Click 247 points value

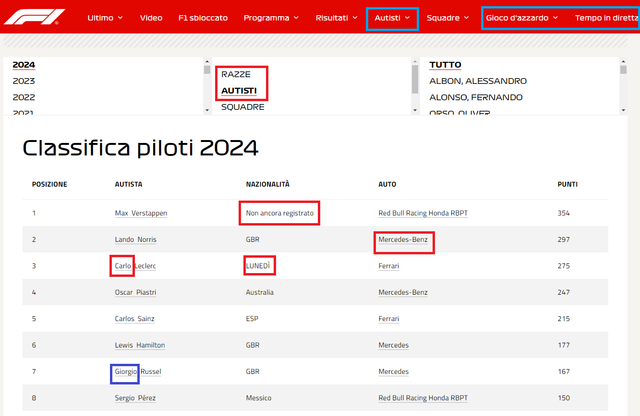click(x=564, y=292)
